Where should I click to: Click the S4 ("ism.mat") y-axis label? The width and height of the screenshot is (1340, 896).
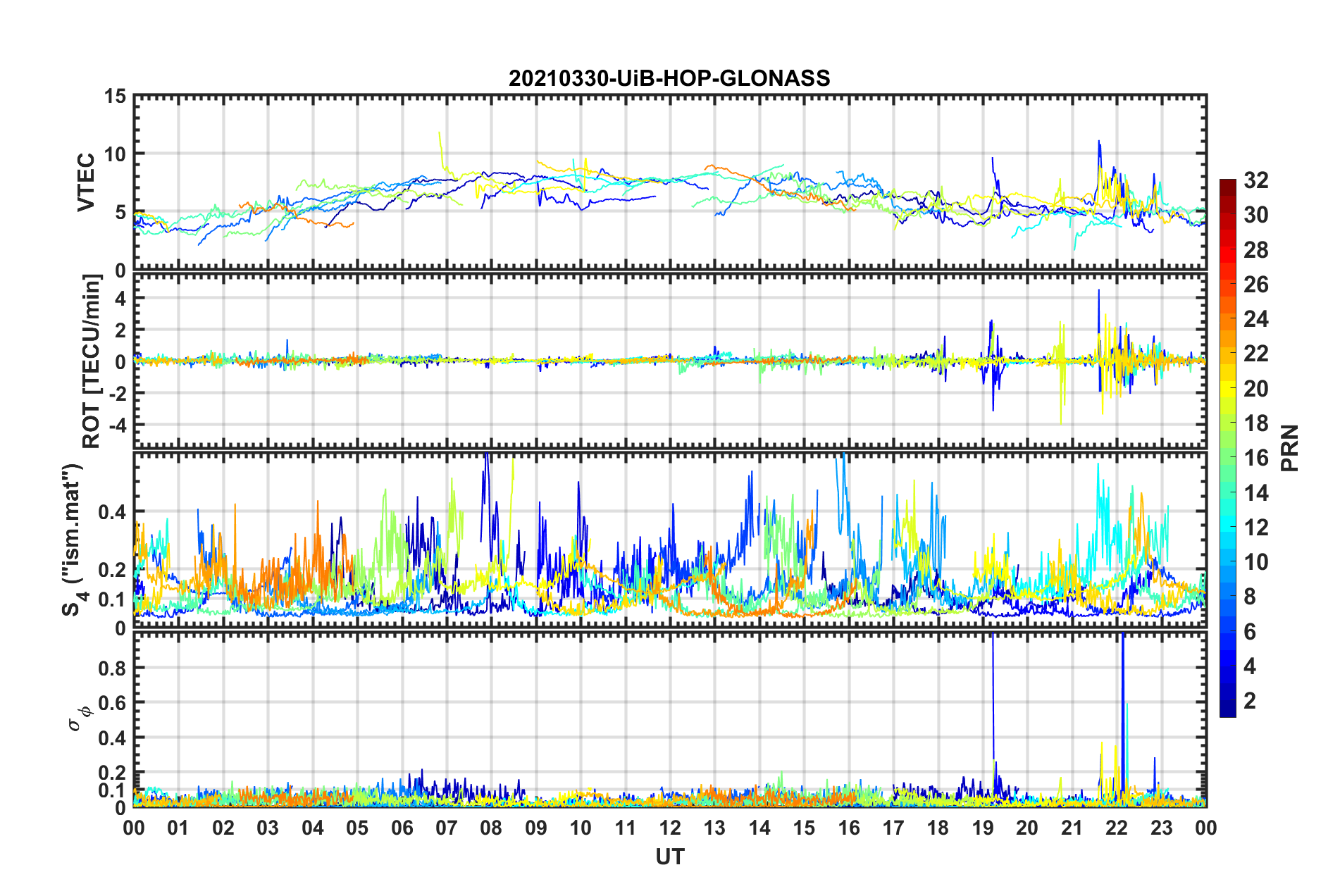(73, 540)
